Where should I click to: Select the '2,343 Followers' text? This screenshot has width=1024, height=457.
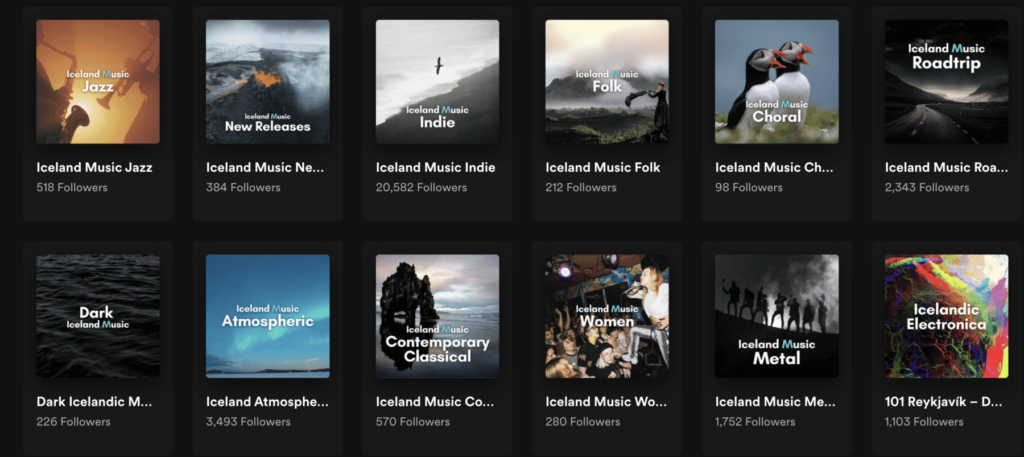tap(927, 188)
